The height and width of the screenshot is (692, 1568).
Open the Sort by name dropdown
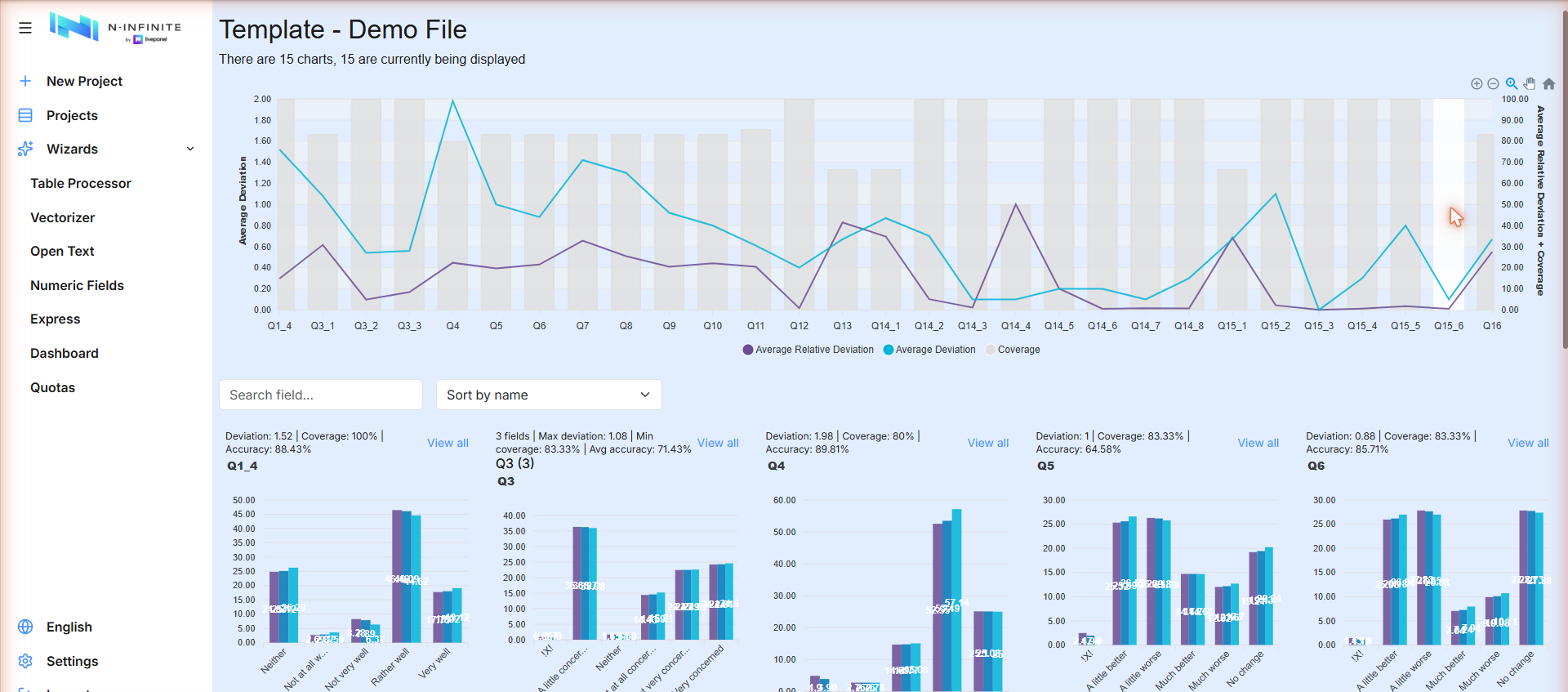[x=549, y=395]
